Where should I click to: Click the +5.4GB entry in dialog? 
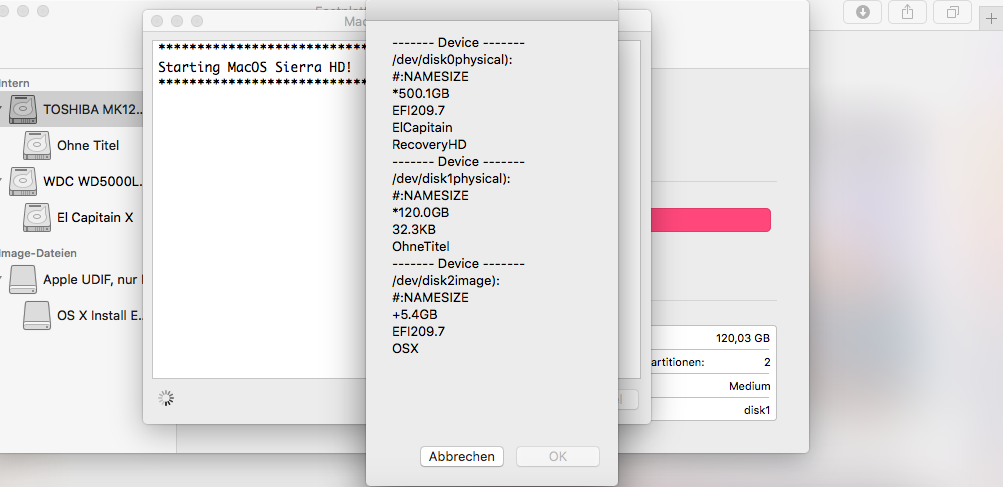pyautogui.click(x=415, y=315)
